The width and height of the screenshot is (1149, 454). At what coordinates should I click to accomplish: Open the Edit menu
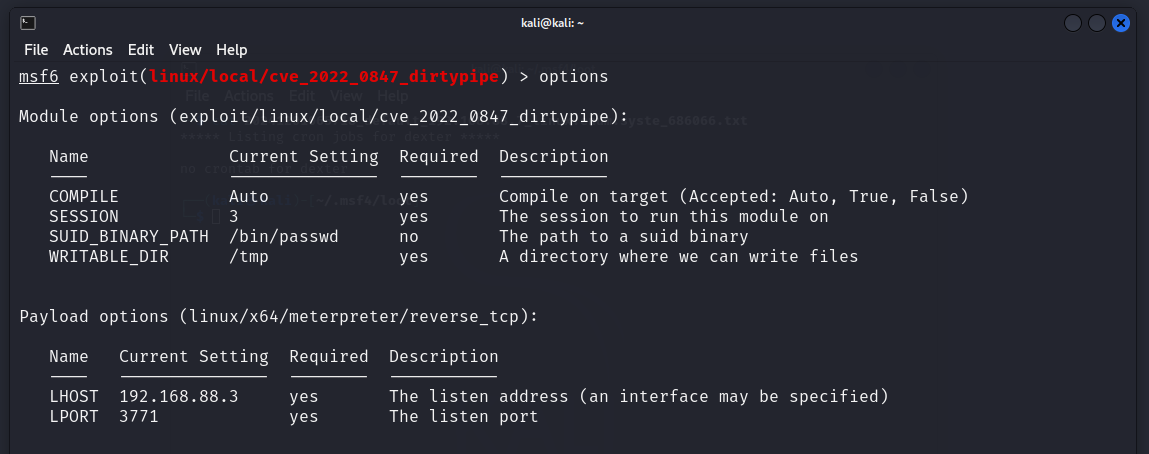(x=141, y=49)
